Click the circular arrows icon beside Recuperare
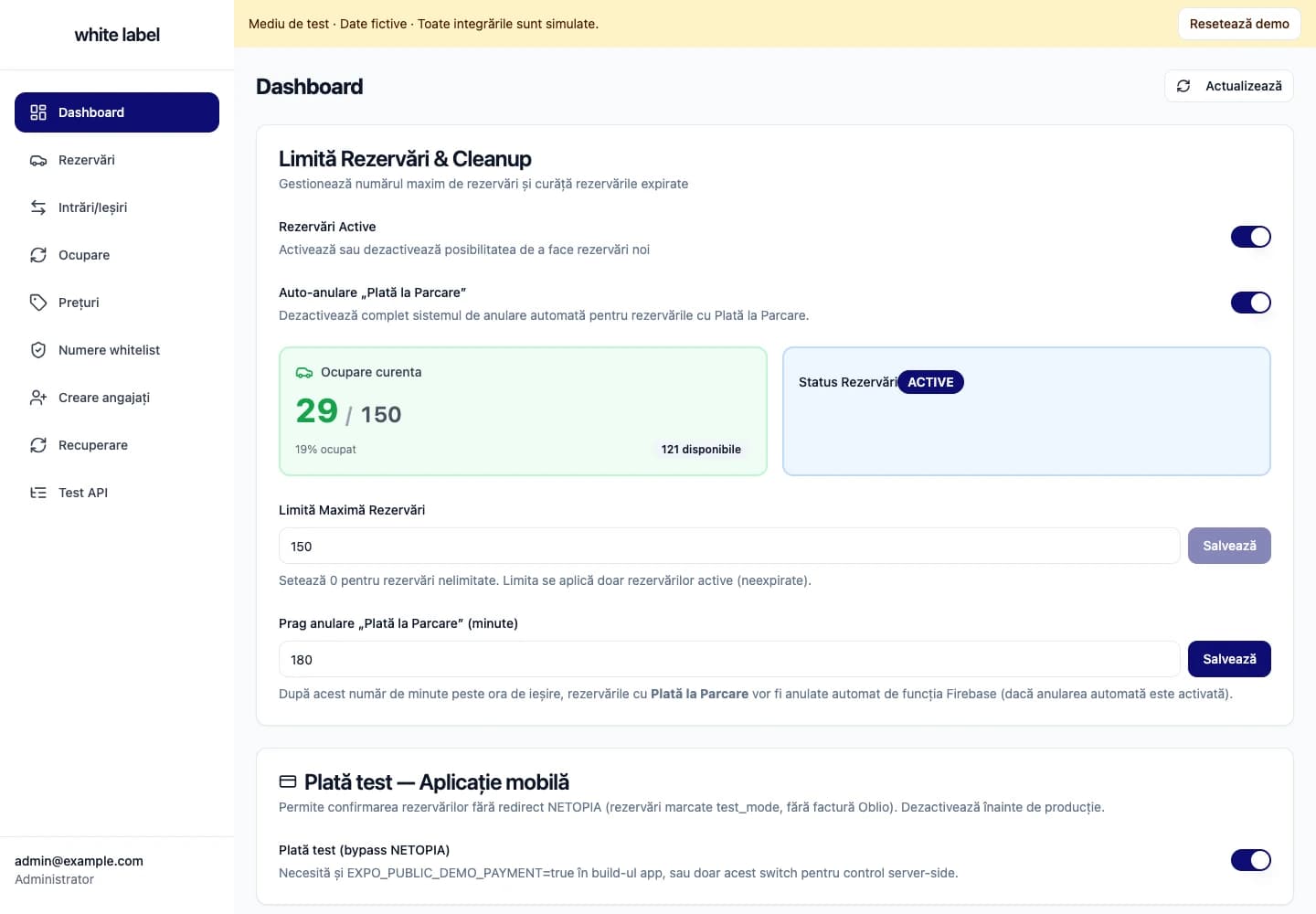Viewport: 1316px width, 914px height. click(x=38, y=445)
